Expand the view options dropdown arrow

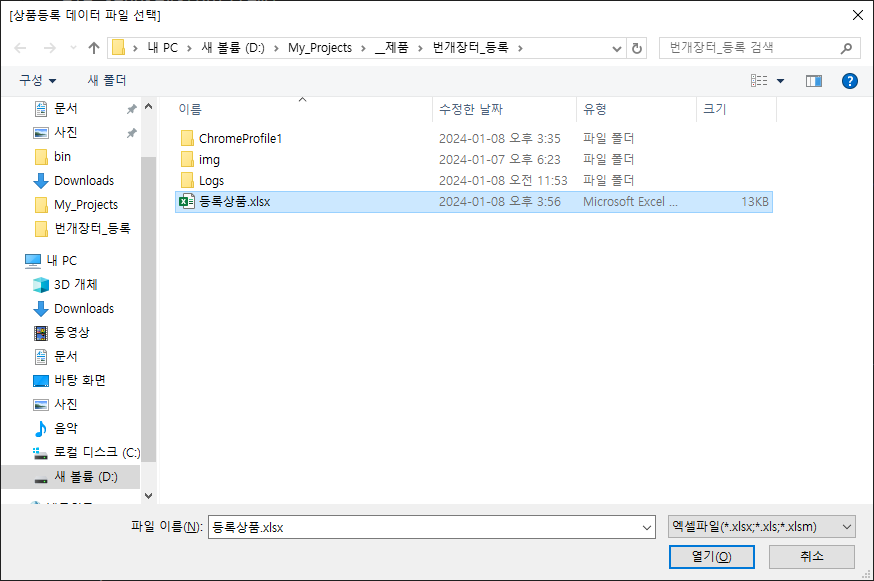click(x=781, y=81)
